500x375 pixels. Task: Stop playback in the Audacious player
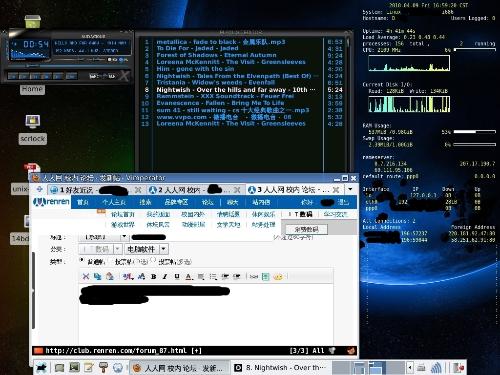tap(46, 76)
